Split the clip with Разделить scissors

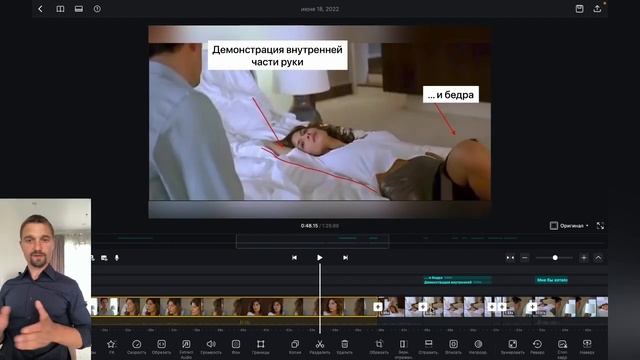pyautogui.click(x=320, y=347)
